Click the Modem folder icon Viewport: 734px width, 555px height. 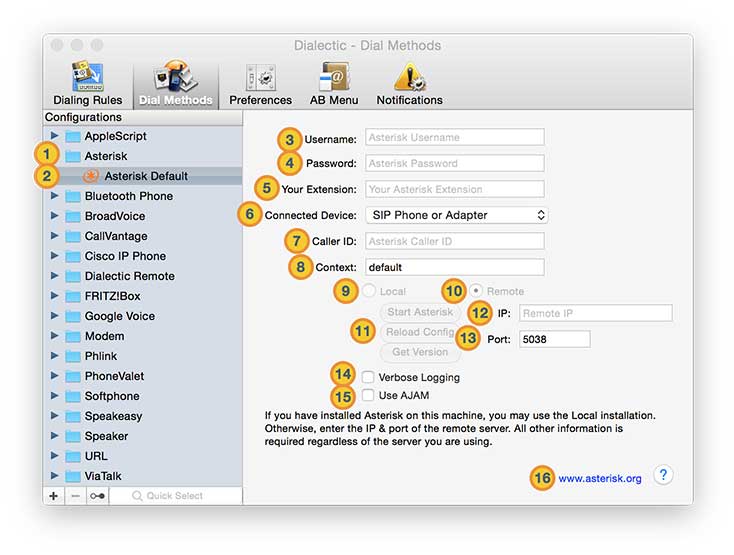pyautogui.click(x=73, y=336)
